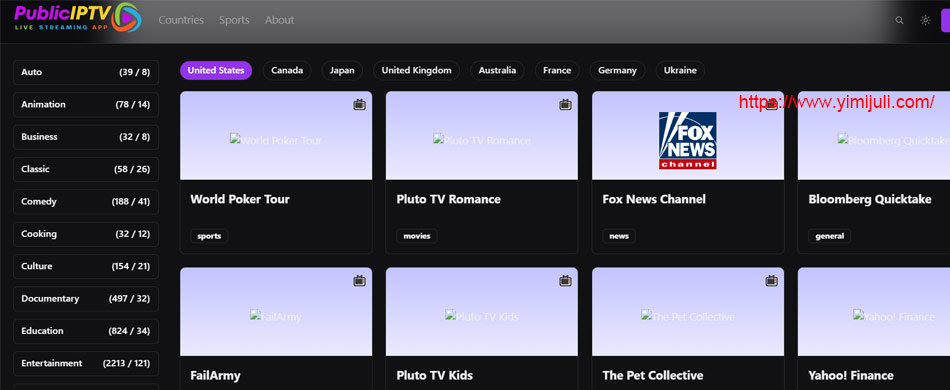Click the Yahoo! Finance title

click(x=851, y=375)
